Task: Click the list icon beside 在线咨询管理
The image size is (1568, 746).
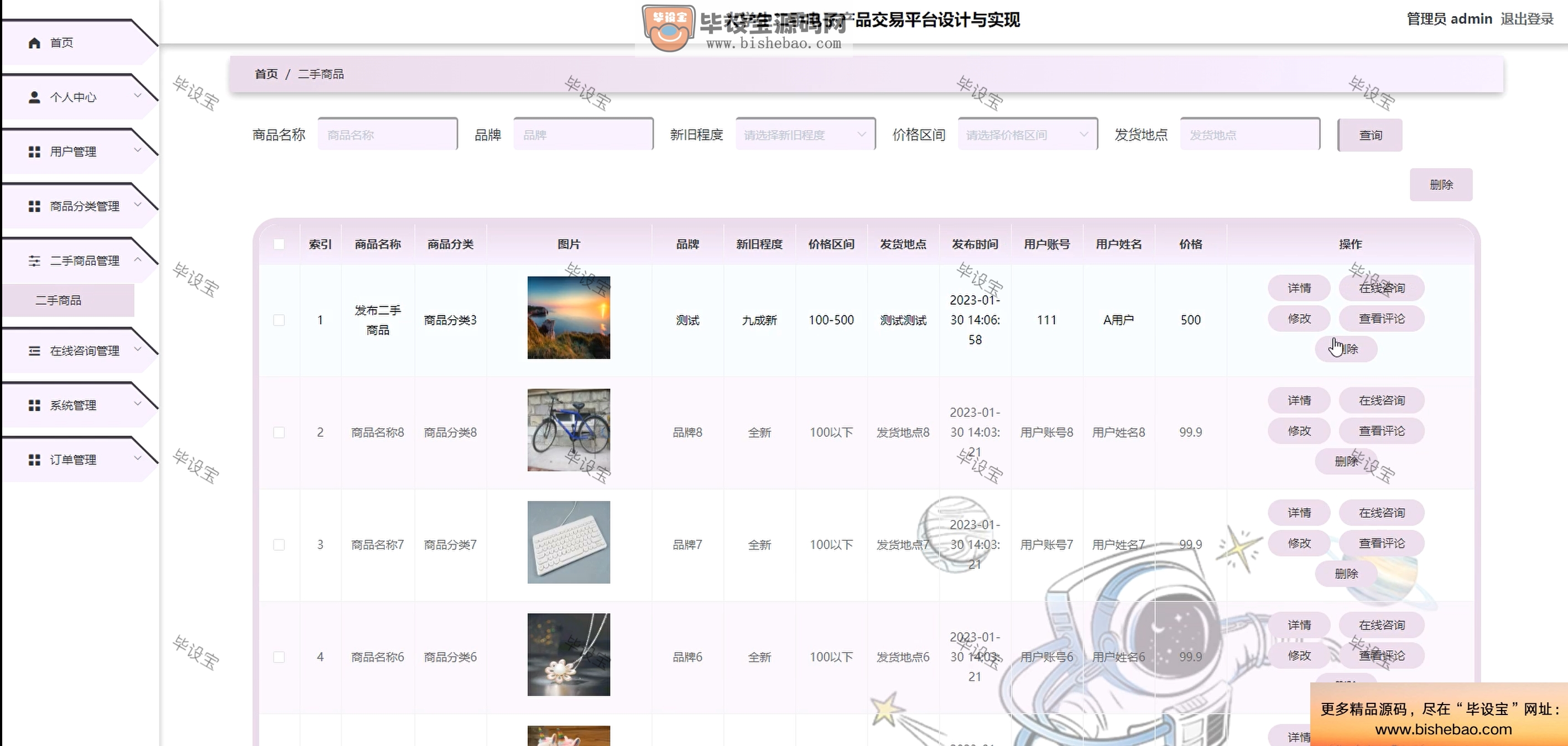Action: pos(35,351)
